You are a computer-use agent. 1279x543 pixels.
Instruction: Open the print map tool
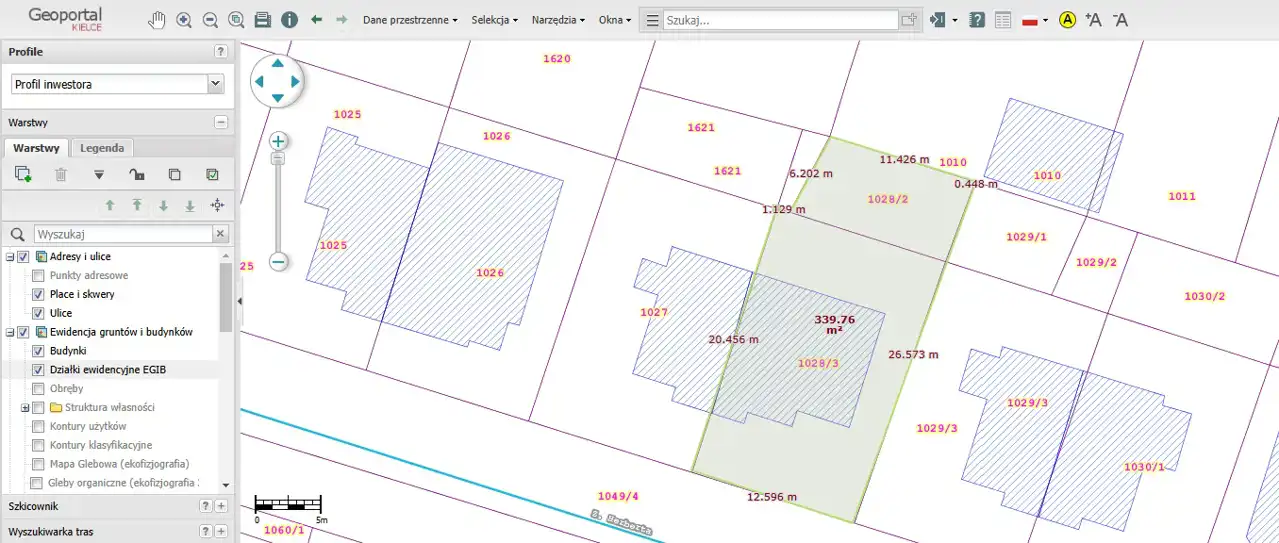click(262, 20)
